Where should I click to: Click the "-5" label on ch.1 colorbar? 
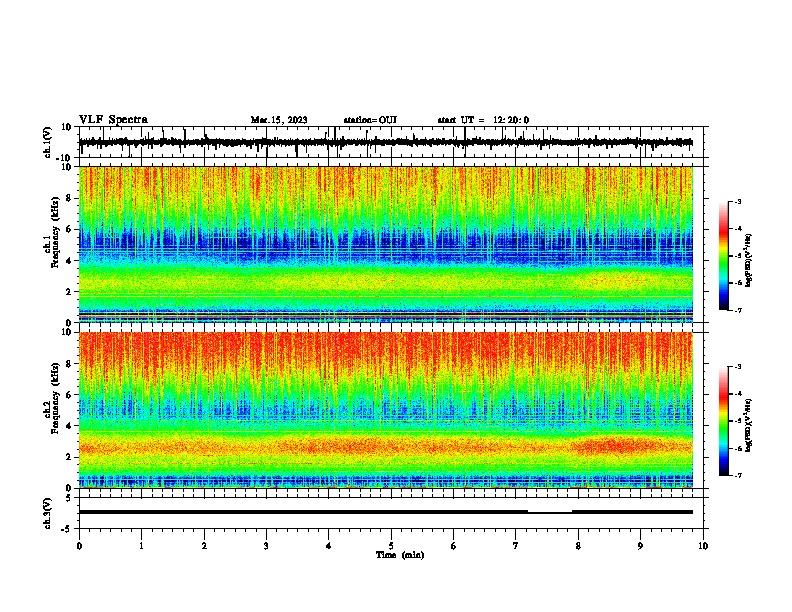[x=738, y=256]
